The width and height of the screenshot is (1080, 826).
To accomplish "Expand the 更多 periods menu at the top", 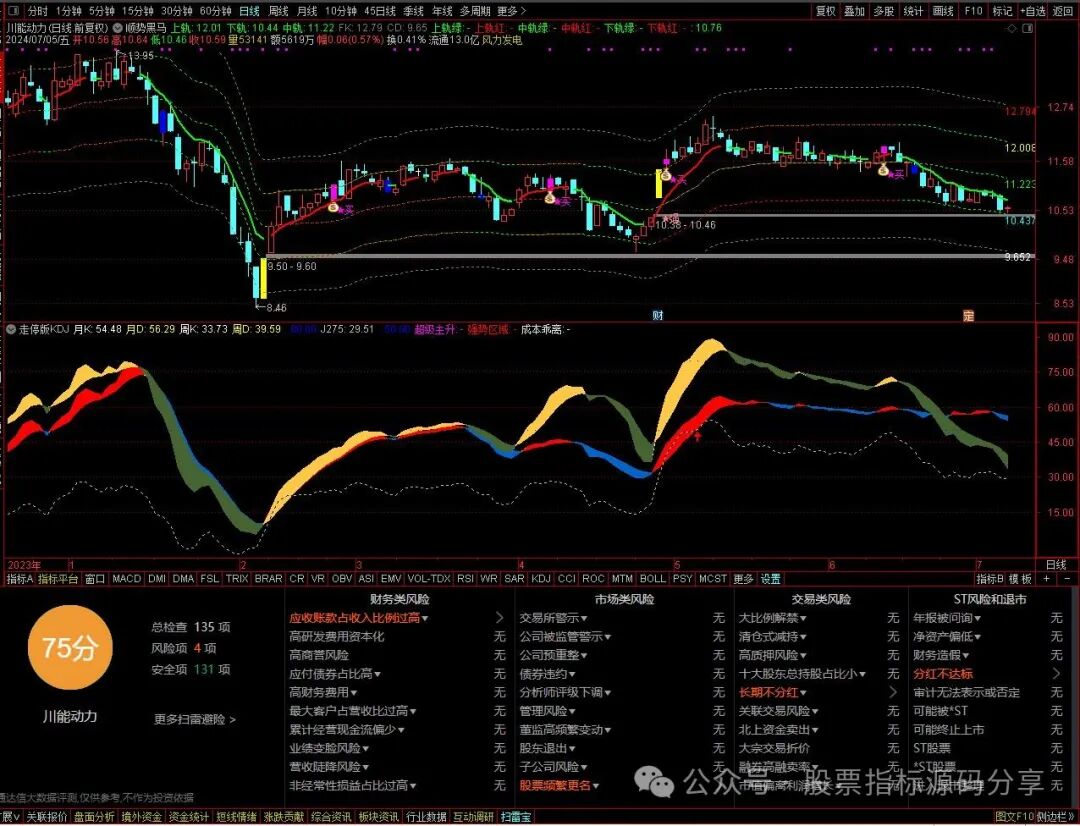I will (x=511, y=11).
